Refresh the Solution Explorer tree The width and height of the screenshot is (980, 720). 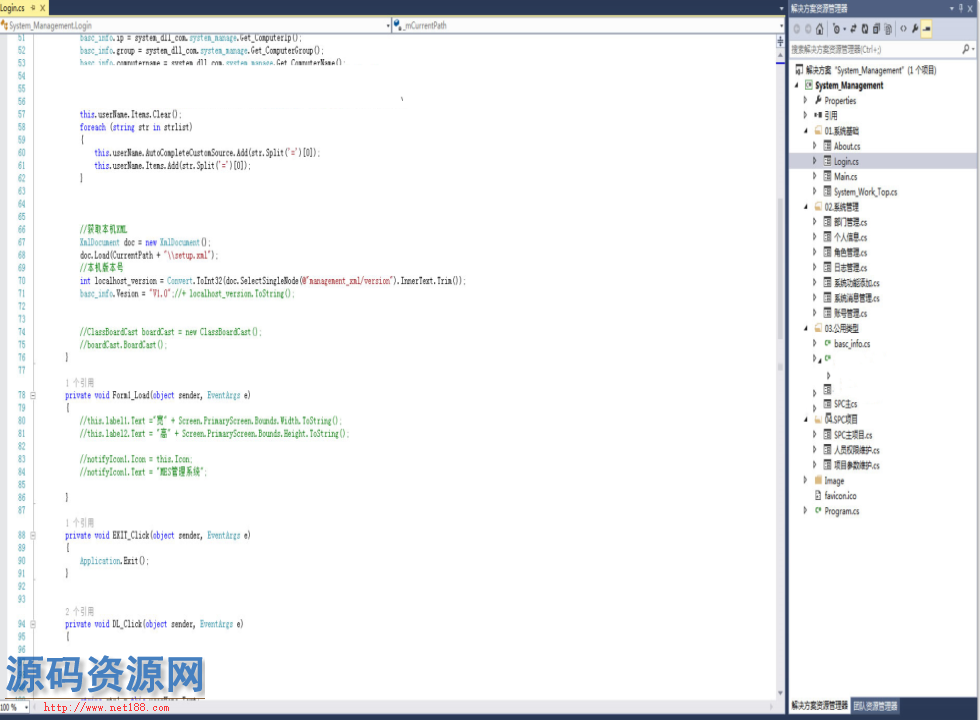point(865,29)
